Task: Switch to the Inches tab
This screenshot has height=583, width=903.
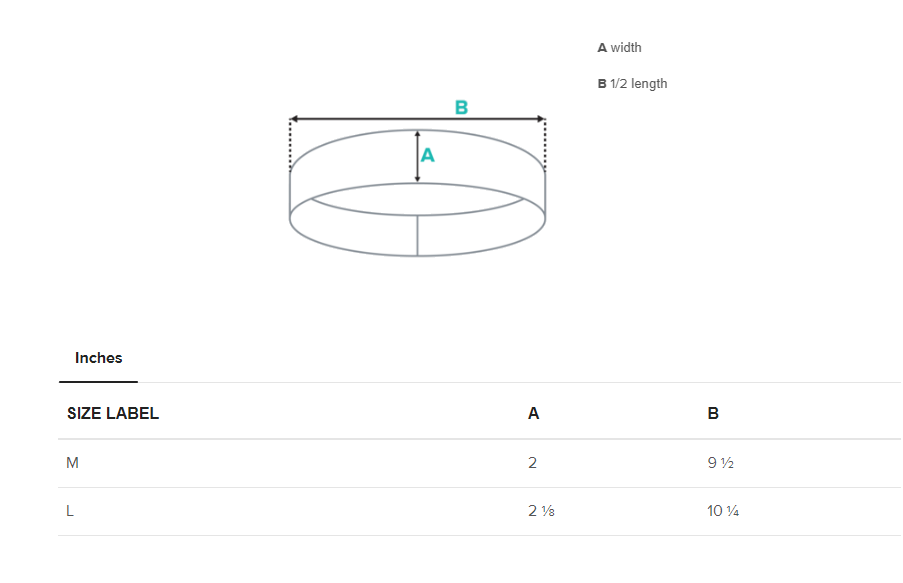Action: coord(98,358)
